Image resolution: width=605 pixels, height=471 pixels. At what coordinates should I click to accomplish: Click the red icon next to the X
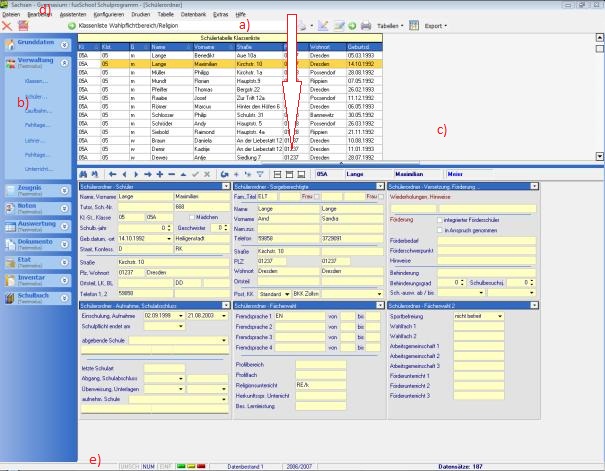click(x=23, y=26)
